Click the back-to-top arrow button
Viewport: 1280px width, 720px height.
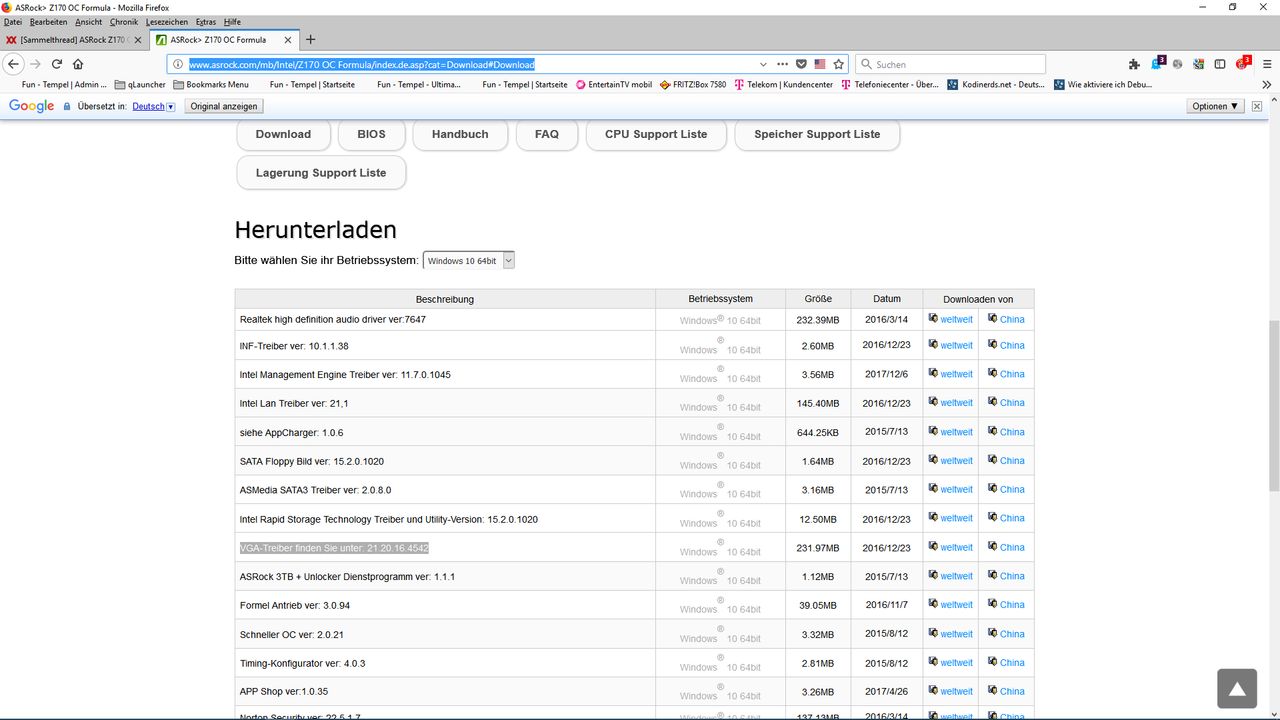pos(1237,688)
